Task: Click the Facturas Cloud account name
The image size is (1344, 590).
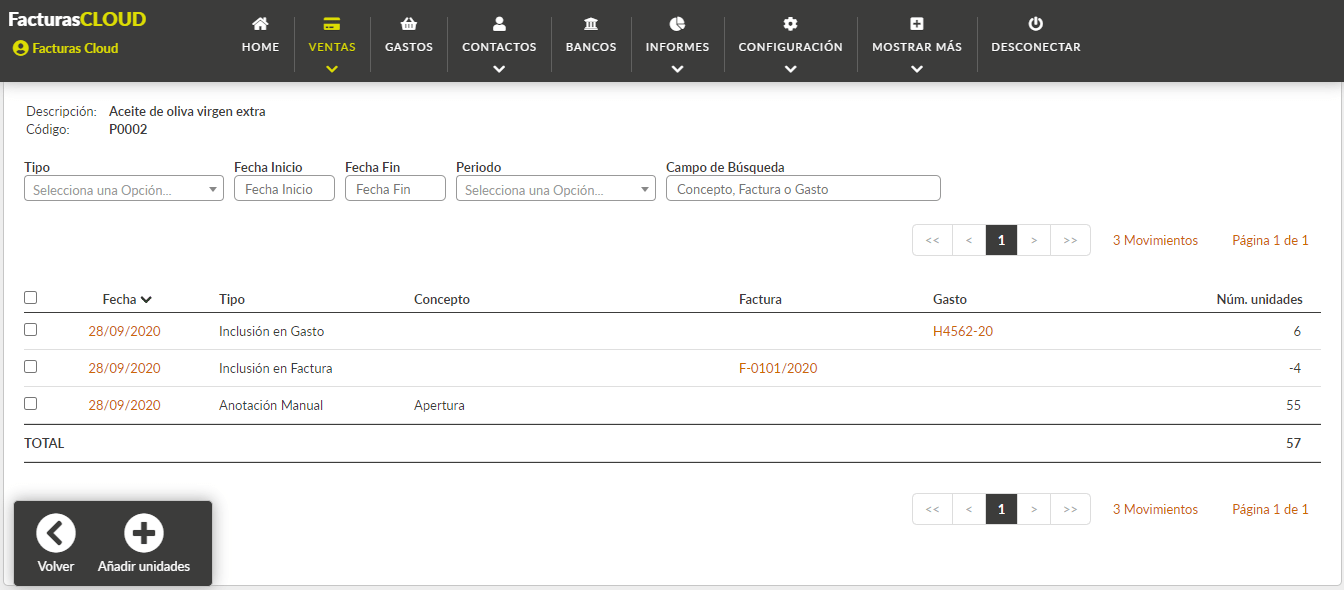Action: pyautogui.click(x=75, y=48)
